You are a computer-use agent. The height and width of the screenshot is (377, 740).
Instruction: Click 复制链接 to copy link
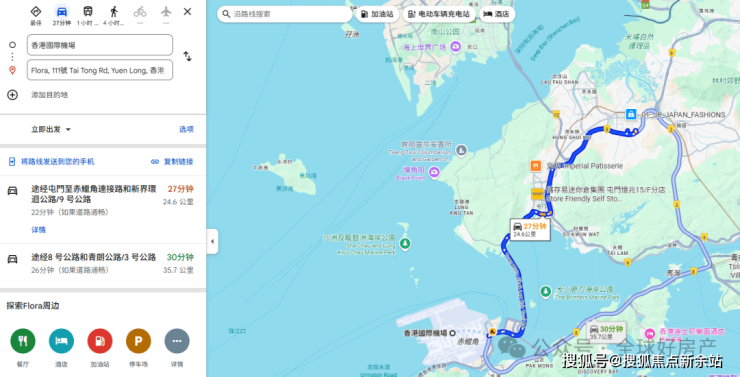pyautogui.click(x=172, y=161)
